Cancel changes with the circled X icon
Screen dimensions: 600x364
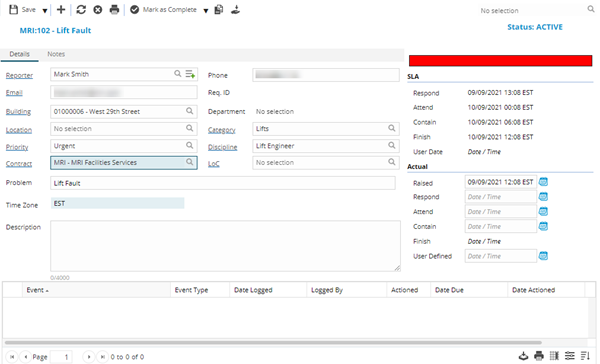tap(98, 10)
